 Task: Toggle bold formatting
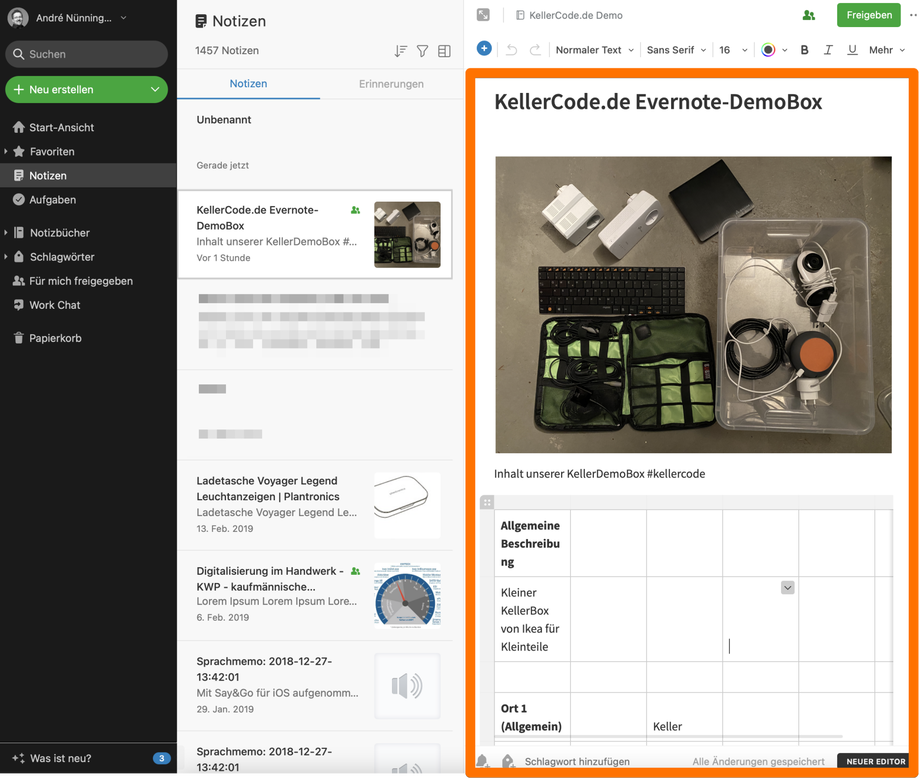(x=804, y=50)
